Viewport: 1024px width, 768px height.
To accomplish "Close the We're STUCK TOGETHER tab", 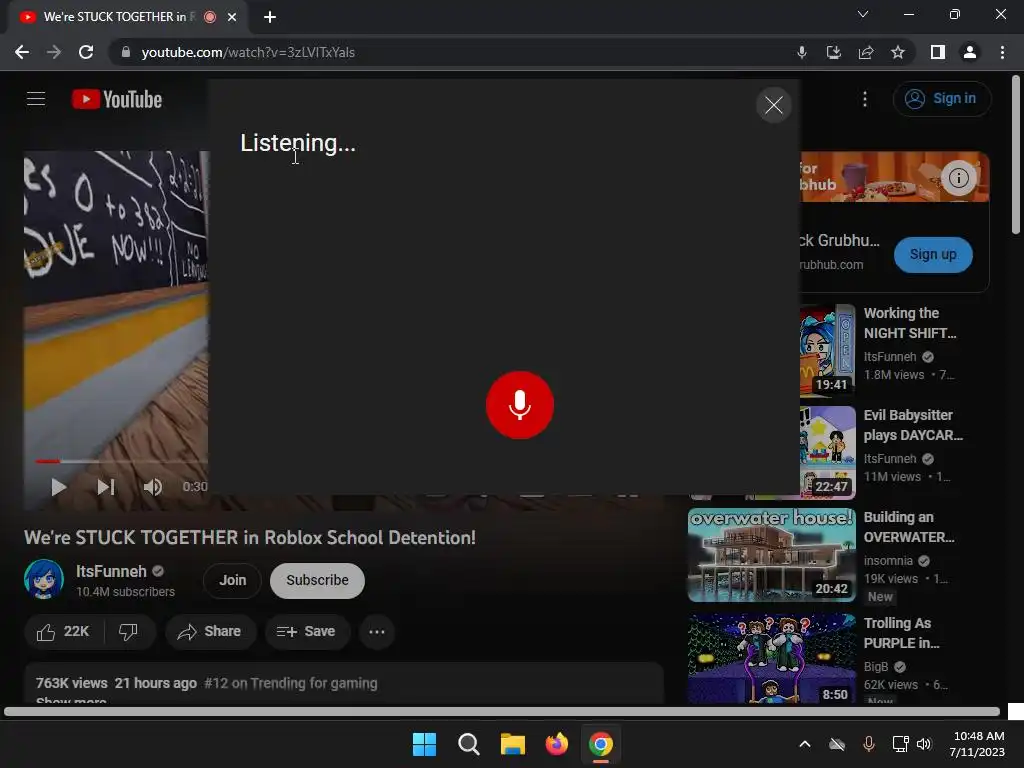I will (x=232, y=17).
